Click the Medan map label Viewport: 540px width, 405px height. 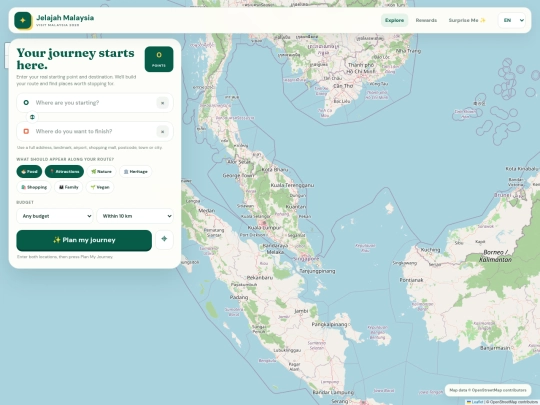coord(207,210)
